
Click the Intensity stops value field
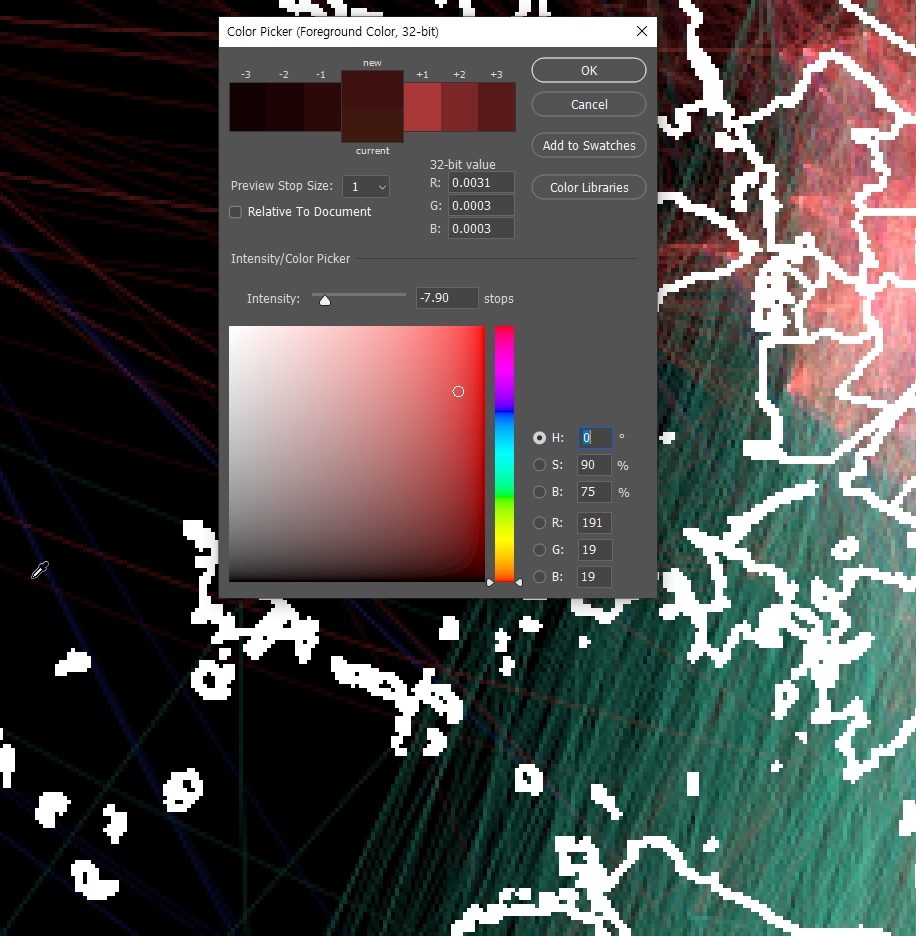tap(447, 298)
